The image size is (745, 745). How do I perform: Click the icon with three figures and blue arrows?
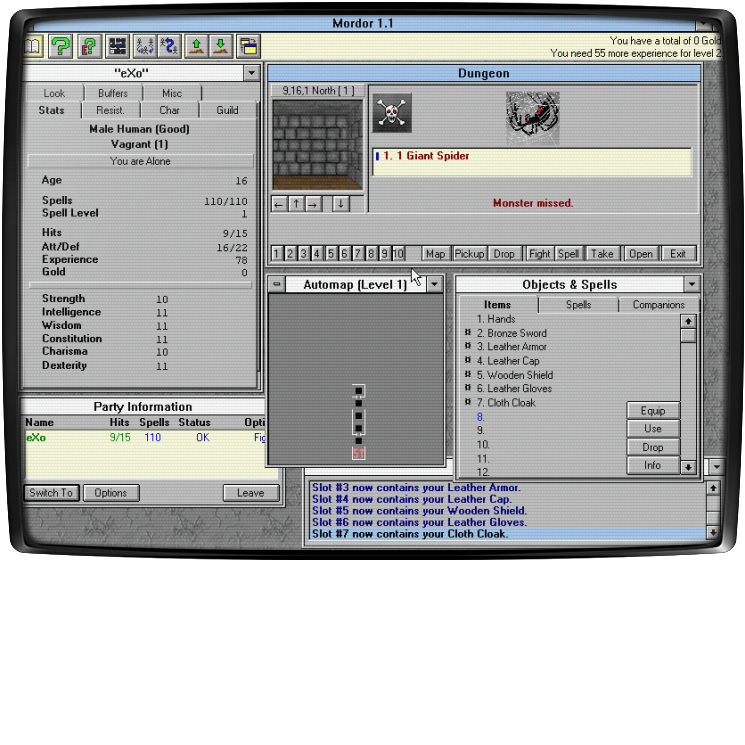(144, 47)
